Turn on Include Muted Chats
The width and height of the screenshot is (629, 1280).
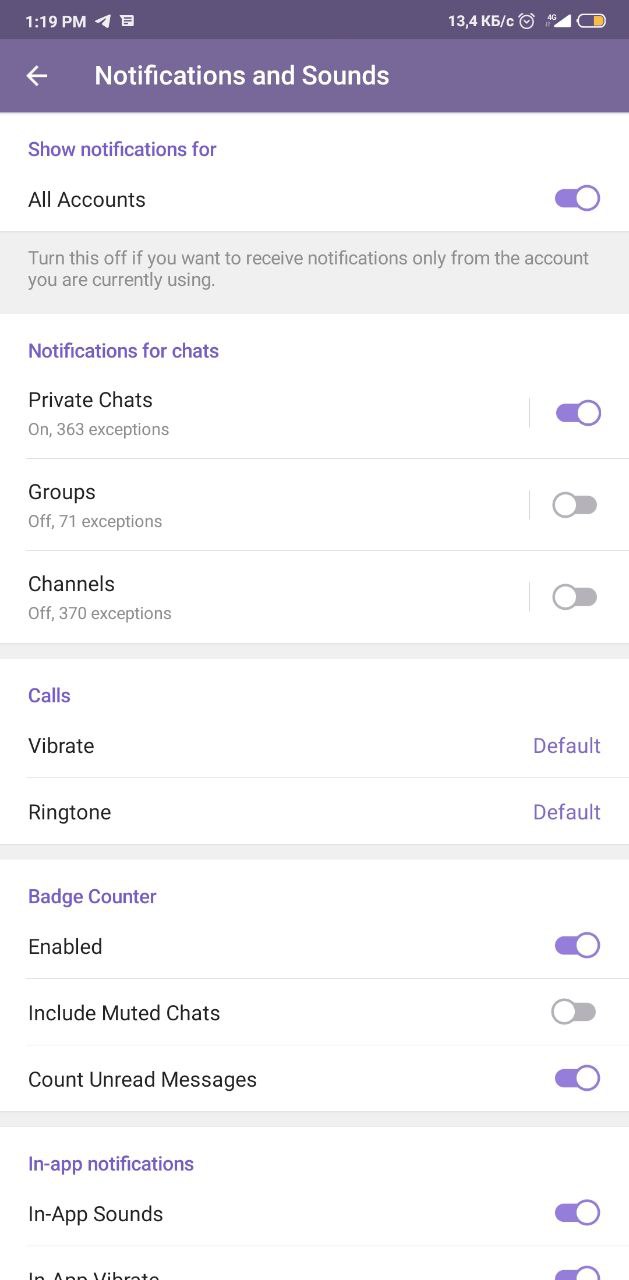click(x=574, y=1012)
